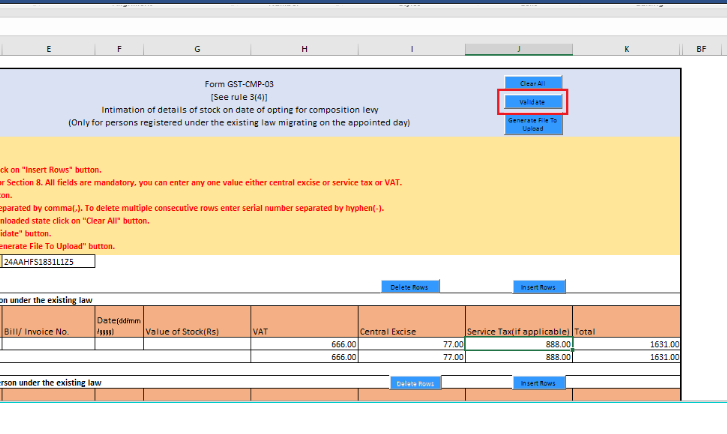Select column header H
Viewport: 727px width, 434px height.
coord(303,48)
